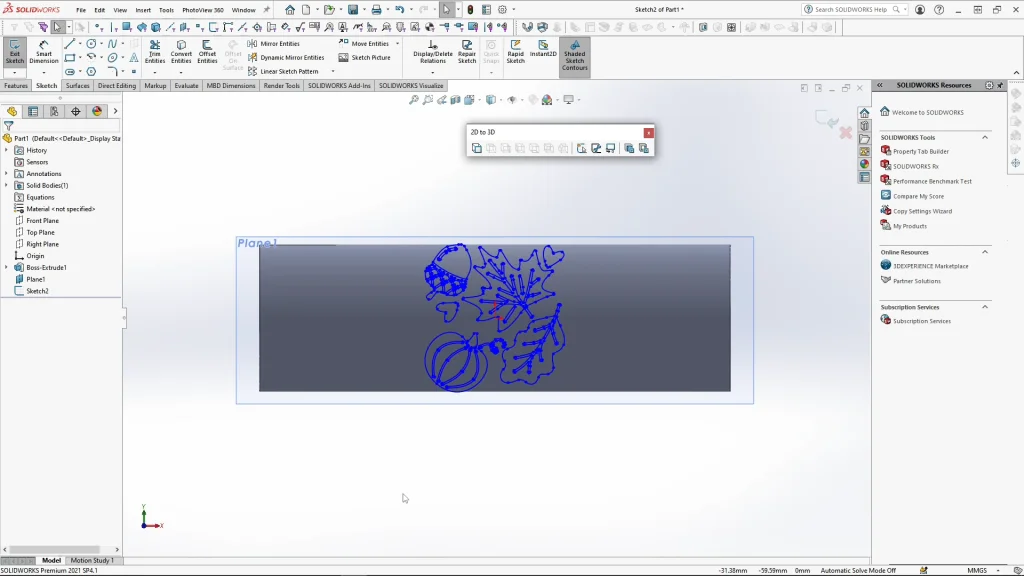Cancel sketch with red X corner icon
Viewport: 1024px width, 576px height.
coord(846,133)
